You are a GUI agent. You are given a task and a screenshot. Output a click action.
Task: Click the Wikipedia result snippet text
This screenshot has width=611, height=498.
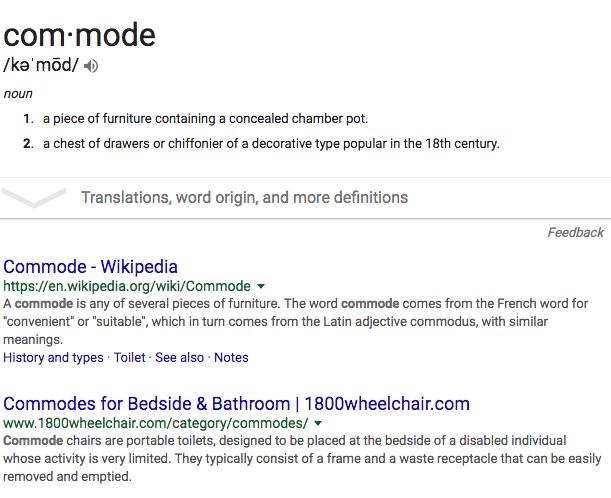(x=295, y=321)
